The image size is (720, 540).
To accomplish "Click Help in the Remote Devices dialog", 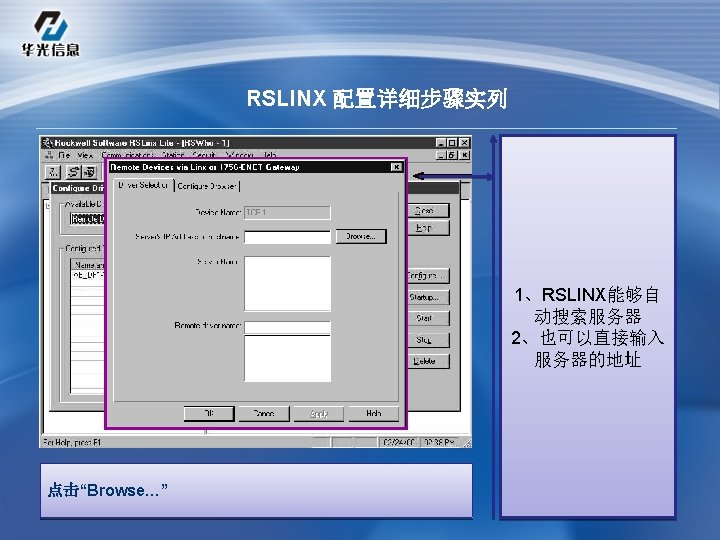I will (373, 413).
